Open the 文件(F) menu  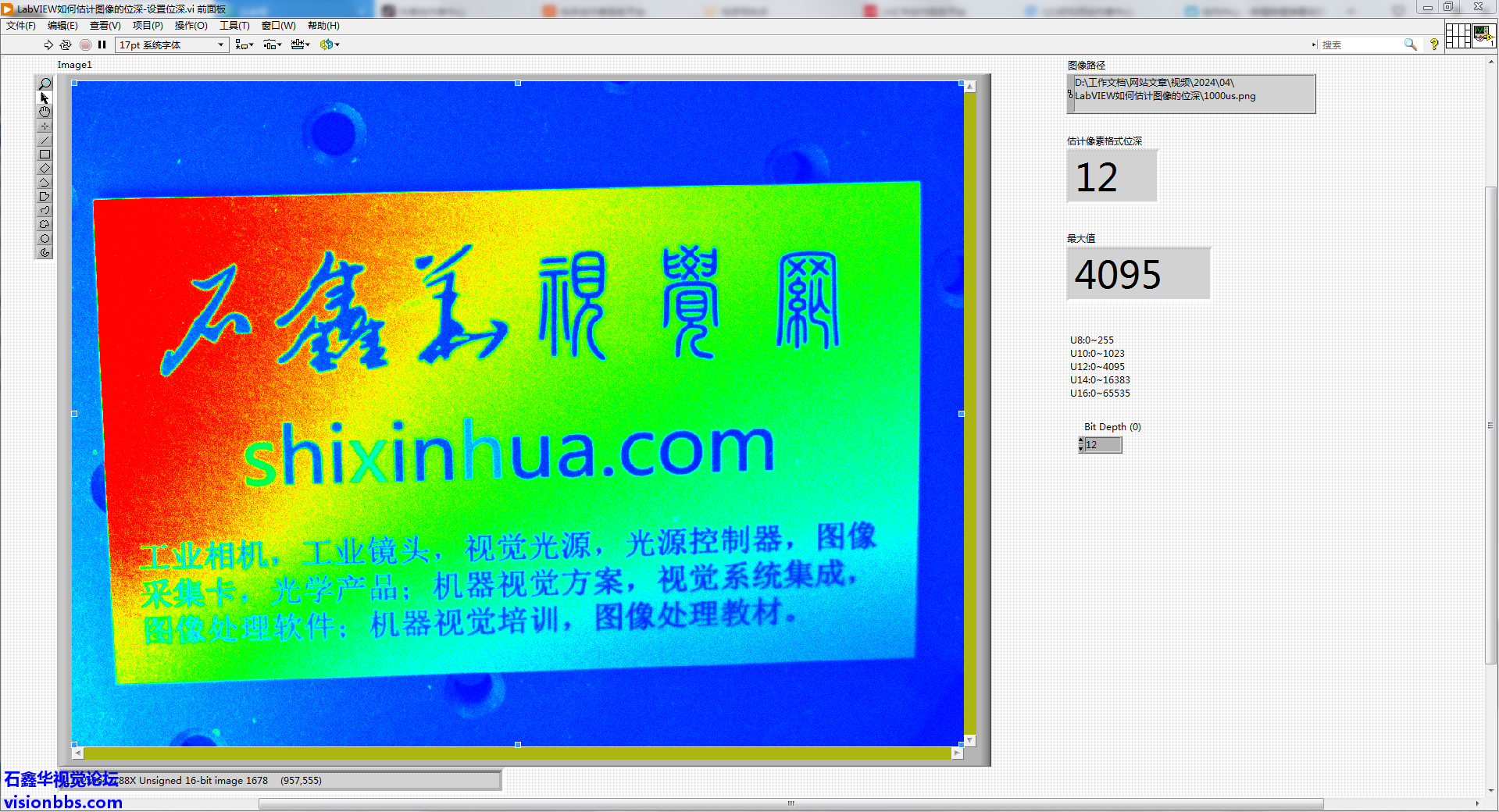coord(21,26)
